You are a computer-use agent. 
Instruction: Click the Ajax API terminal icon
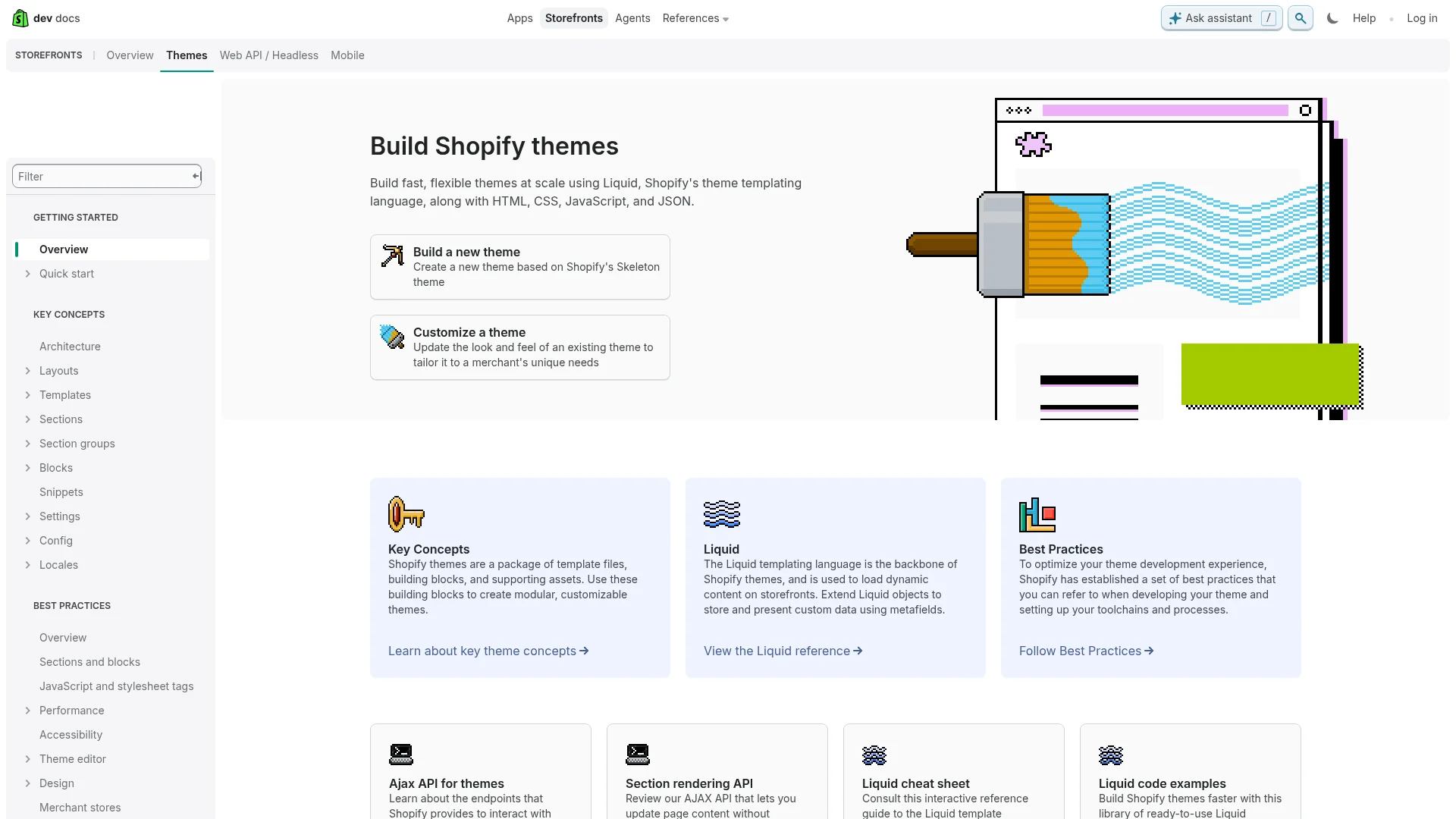click(x=401, y=754)
